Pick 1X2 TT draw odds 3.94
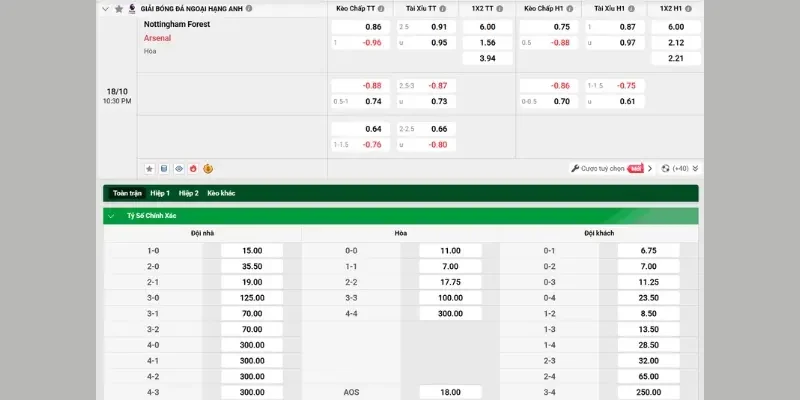Screen dimensions: 800x400 coord(487,59)
